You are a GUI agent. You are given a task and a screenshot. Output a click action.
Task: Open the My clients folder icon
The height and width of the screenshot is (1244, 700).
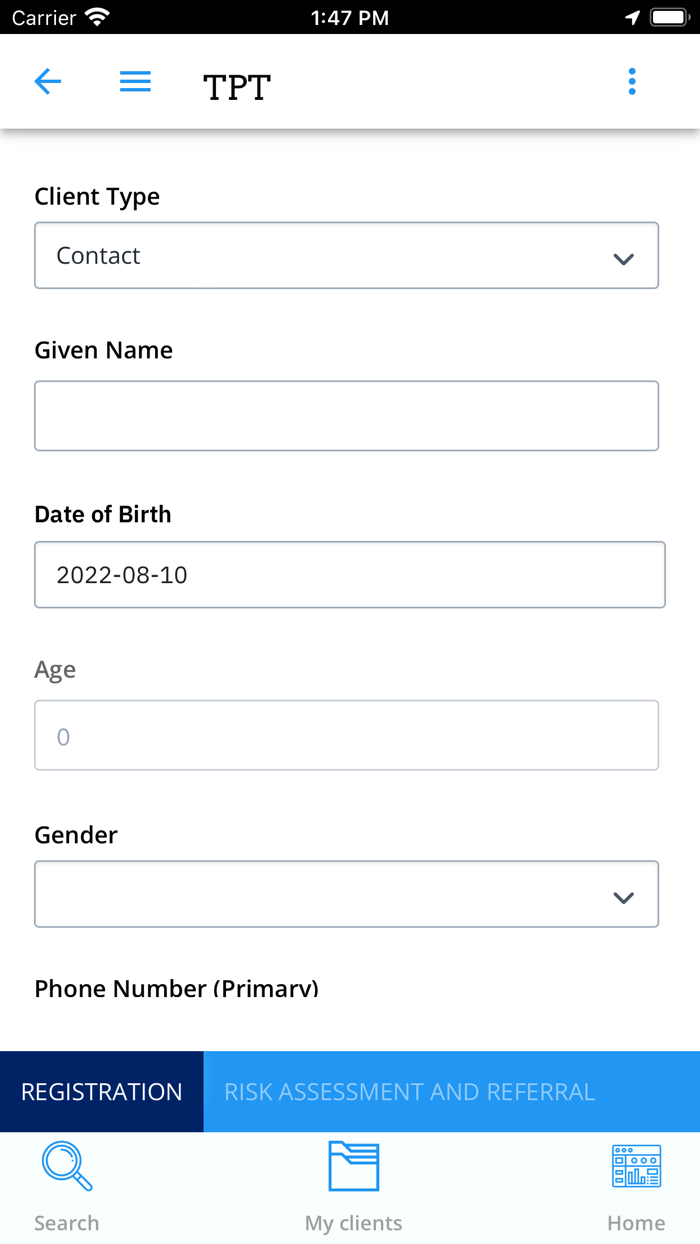coord(353,1167)
